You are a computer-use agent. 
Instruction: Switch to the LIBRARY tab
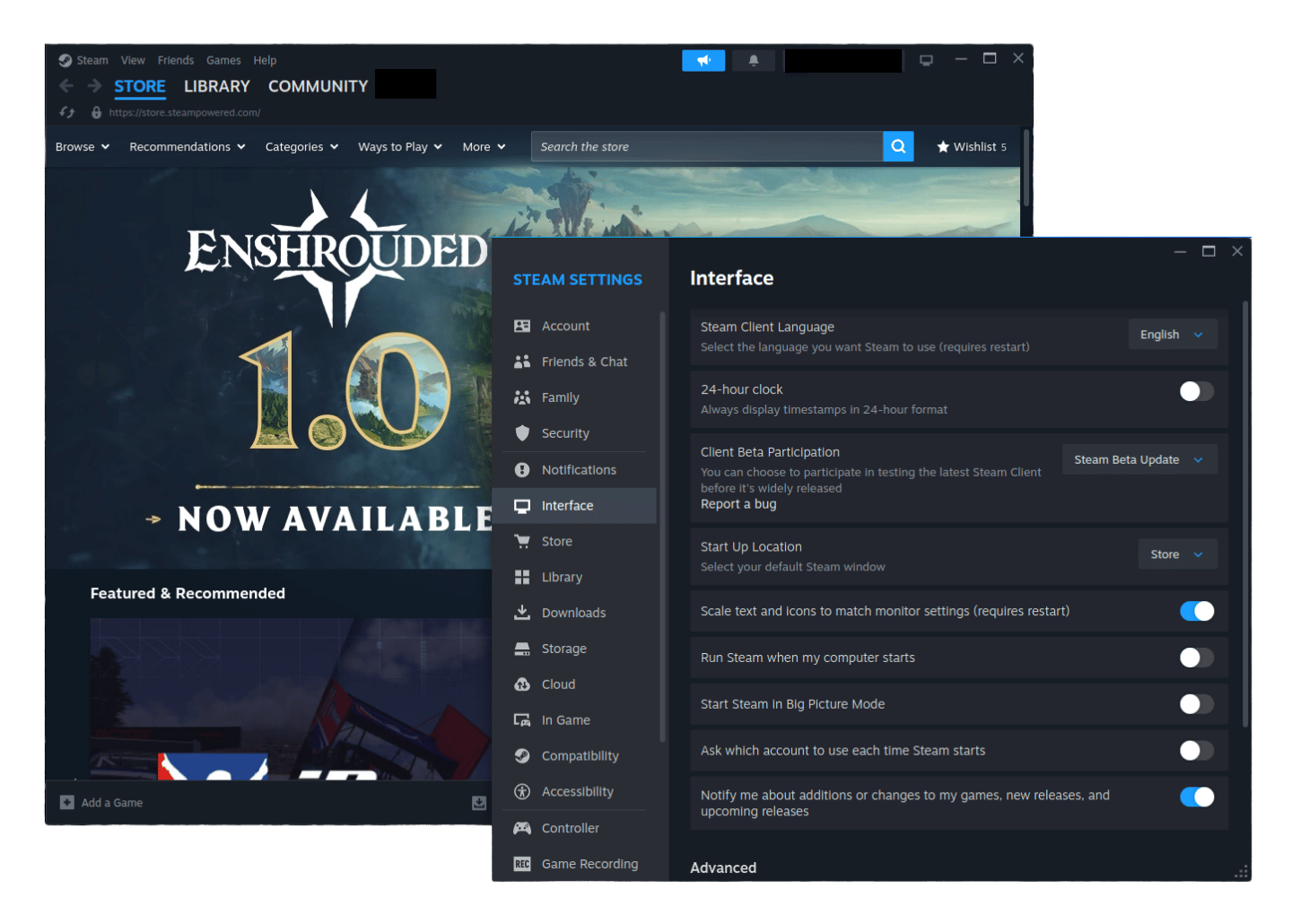point(217,86)
